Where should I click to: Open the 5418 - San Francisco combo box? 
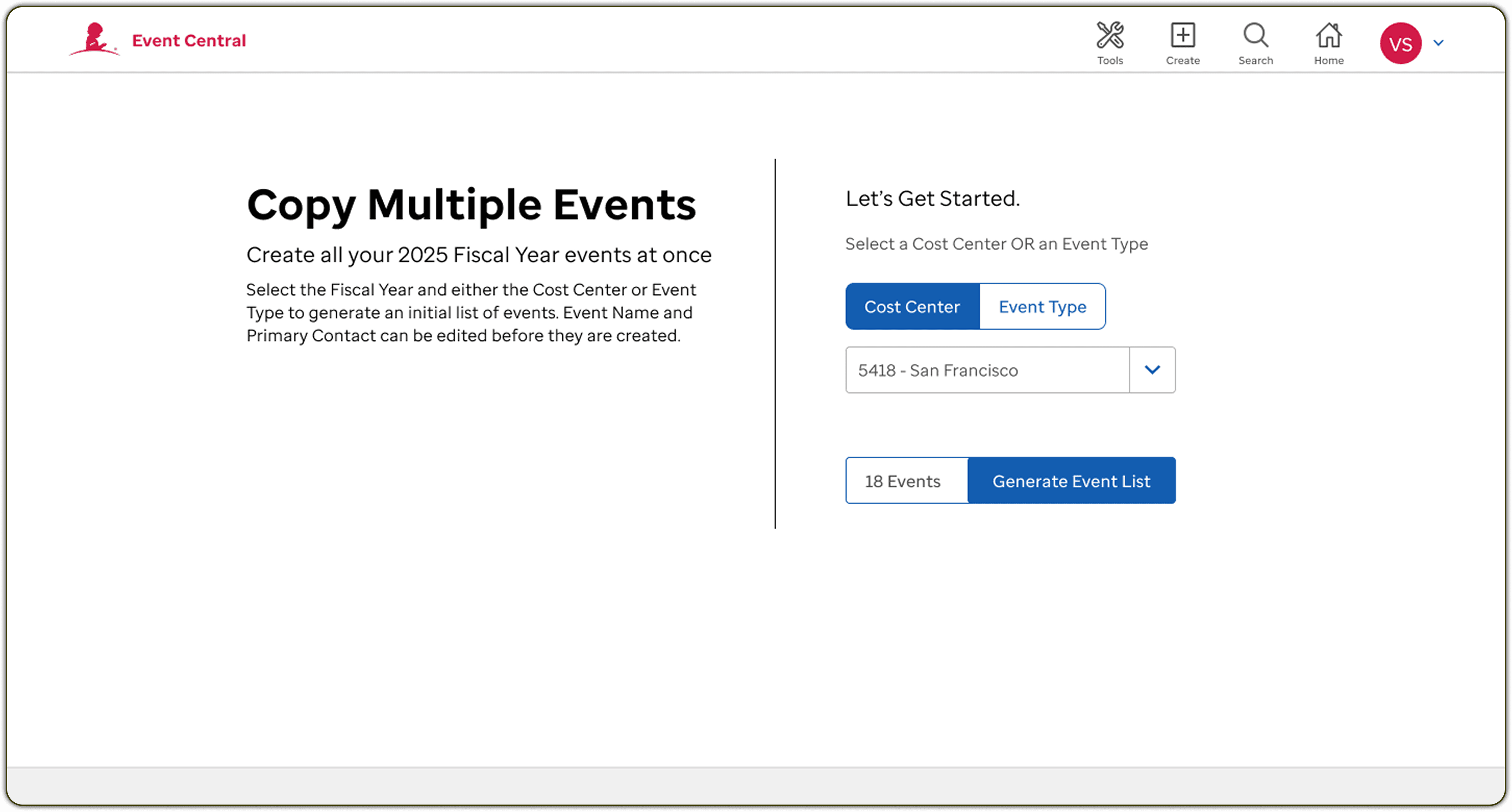[987, 370]
